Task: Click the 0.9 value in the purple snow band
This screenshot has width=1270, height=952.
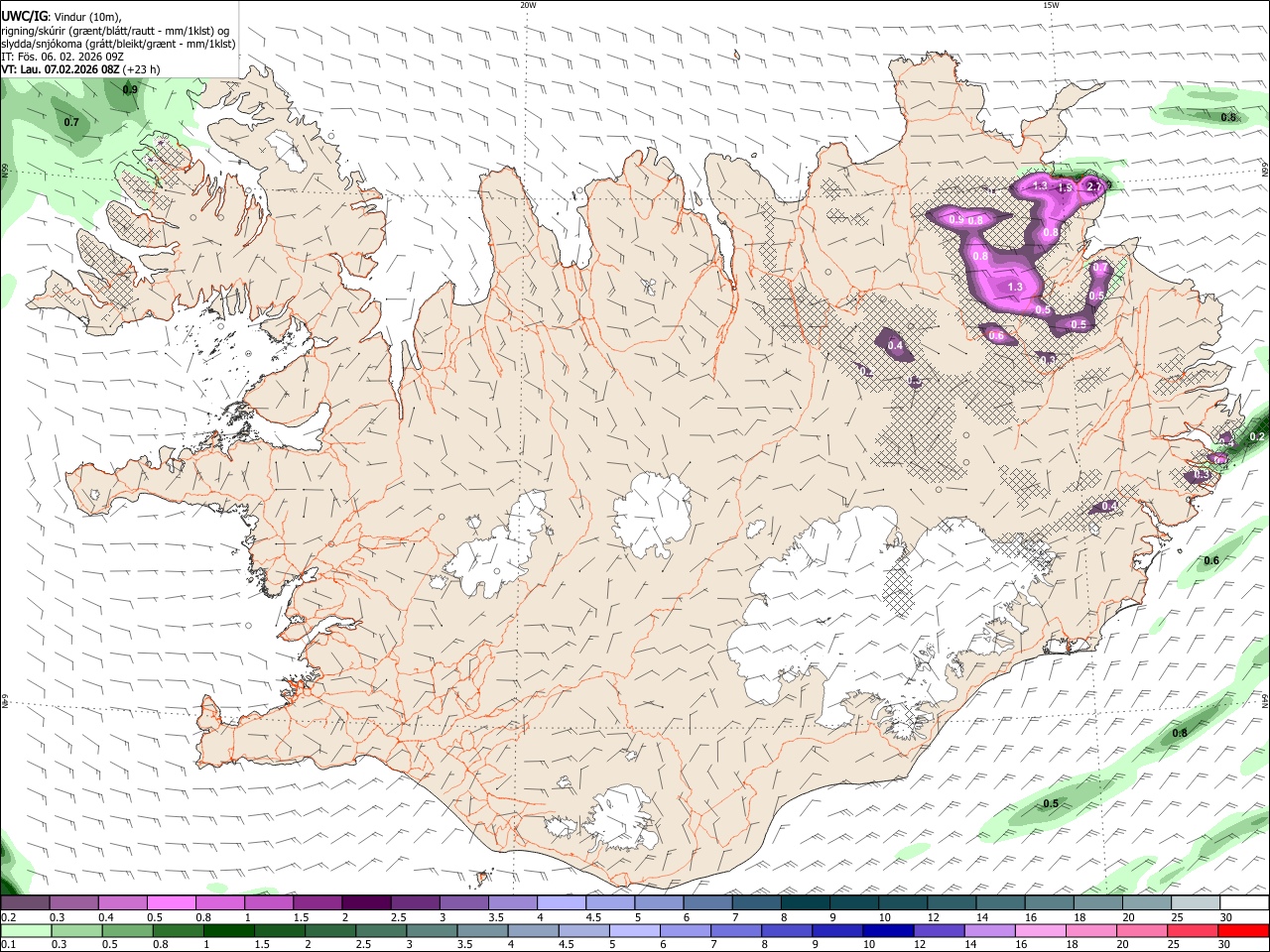Action: tap(955, 219)
